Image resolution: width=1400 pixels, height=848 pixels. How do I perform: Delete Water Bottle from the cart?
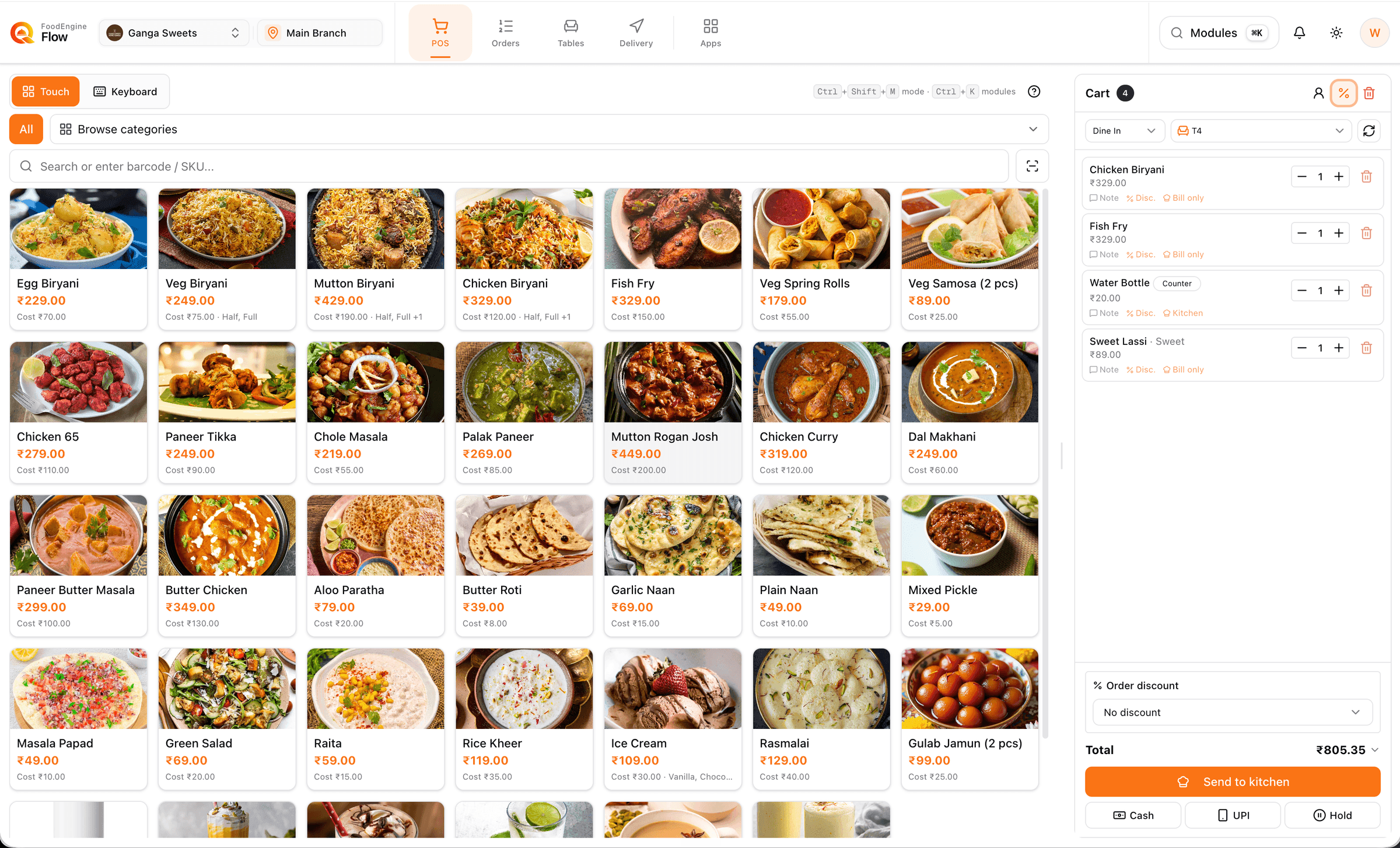[x=1366, y=291]
